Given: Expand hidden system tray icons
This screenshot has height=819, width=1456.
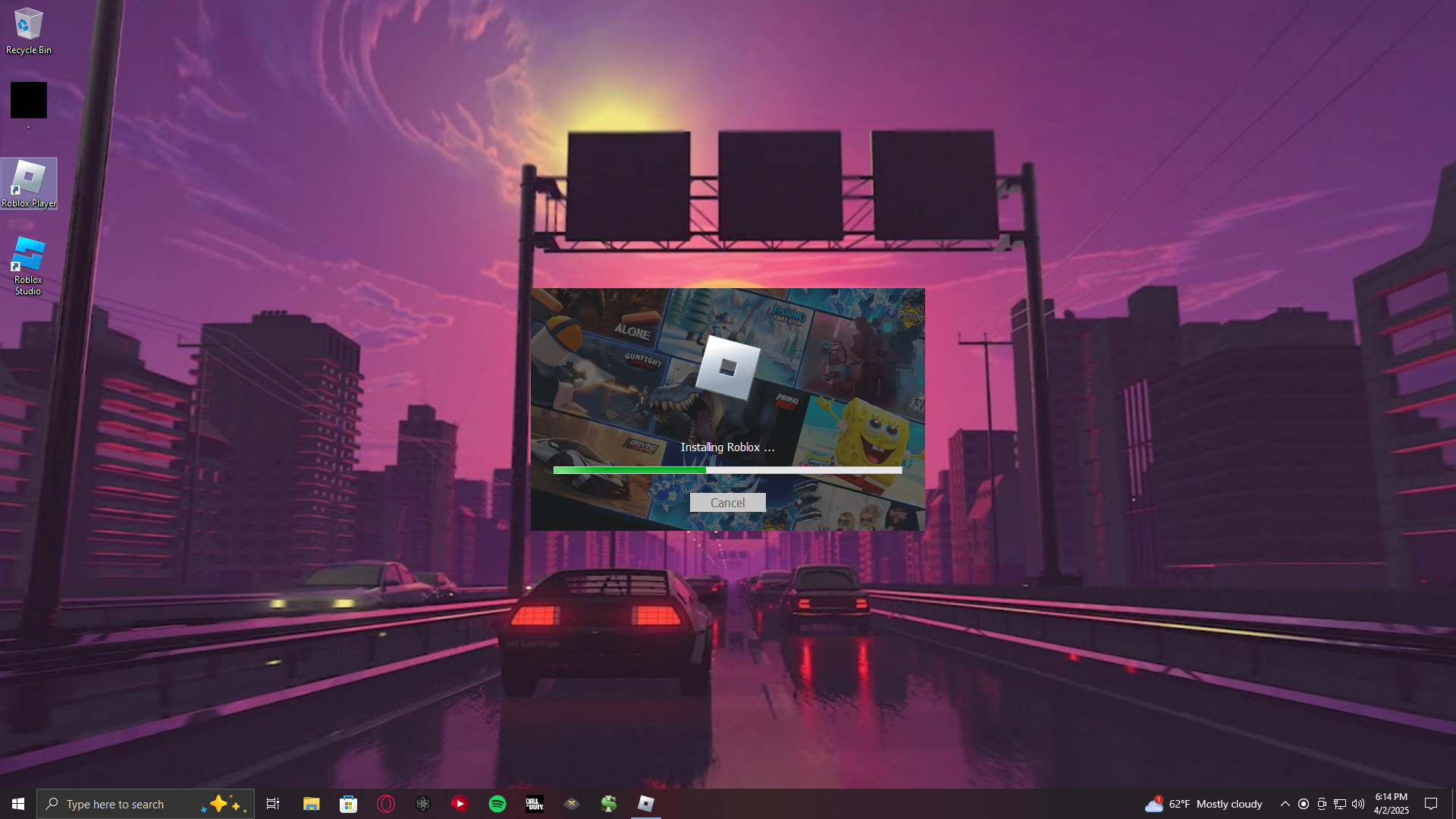Looking at the screenshot, I should point(1285,804).
